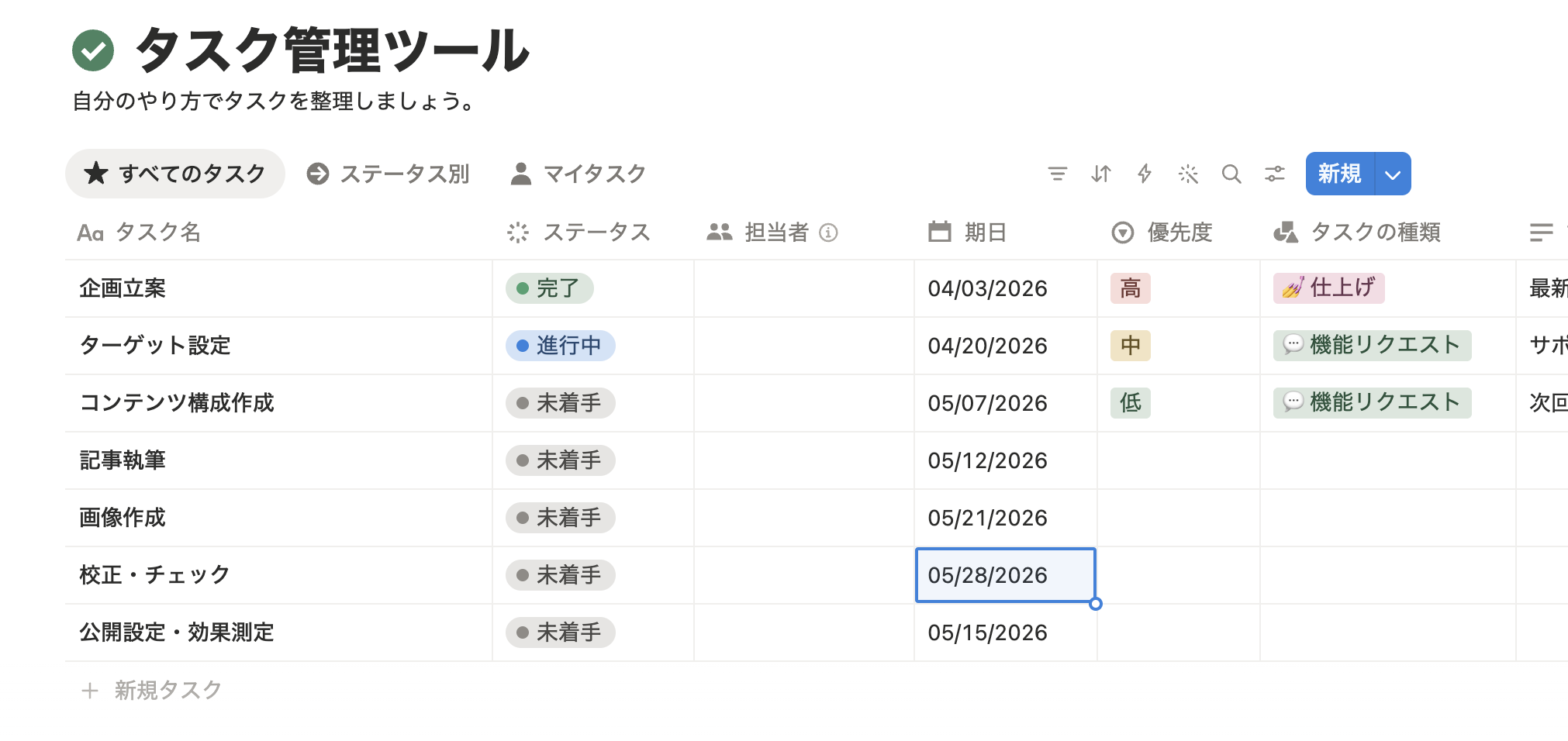
Task: Click the plus icon for 新規タスク
Action: point(90,690)
